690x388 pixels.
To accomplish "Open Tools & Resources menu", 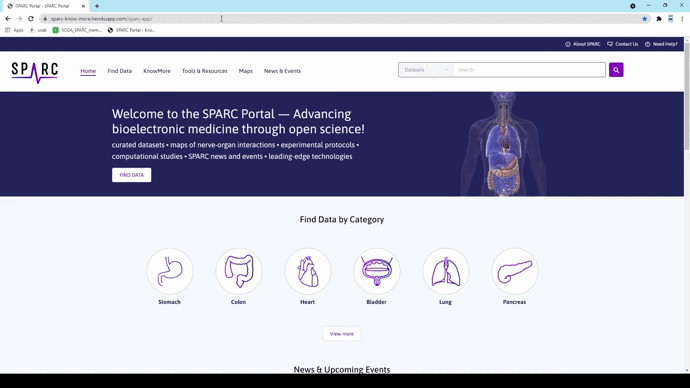I will click(205, 71).
